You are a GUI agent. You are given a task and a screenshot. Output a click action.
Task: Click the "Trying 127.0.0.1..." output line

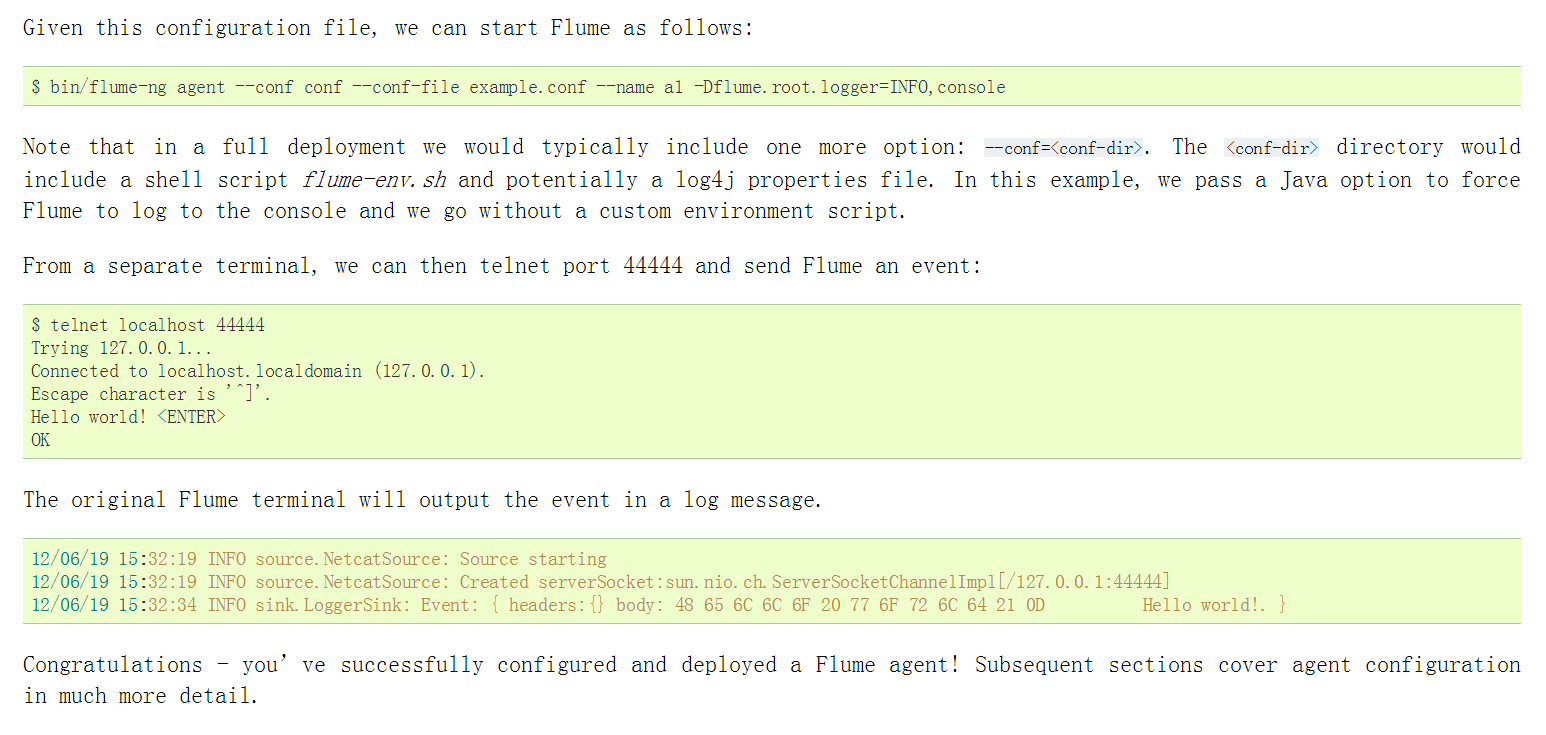click(121, 348)
